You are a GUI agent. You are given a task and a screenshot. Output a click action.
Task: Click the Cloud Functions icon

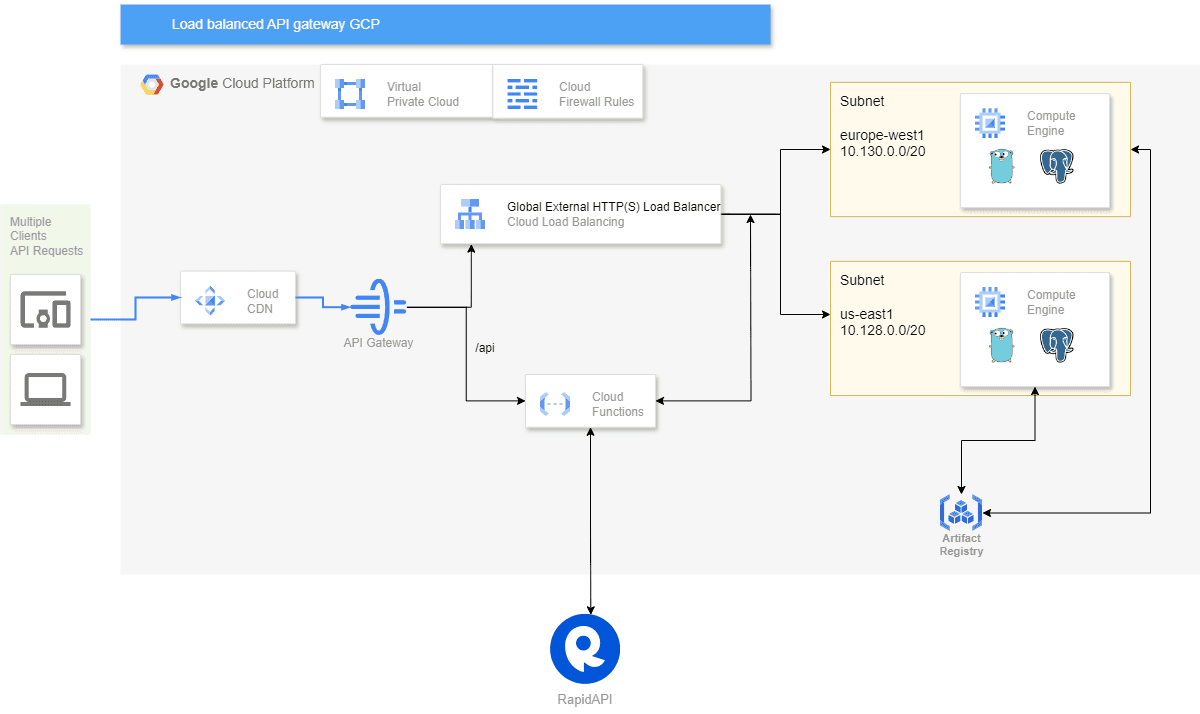click(x=555, y=403)
